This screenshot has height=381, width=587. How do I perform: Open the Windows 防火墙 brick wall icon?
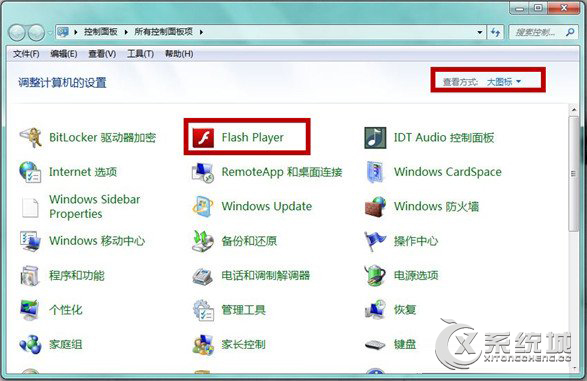tap(375, 207)
